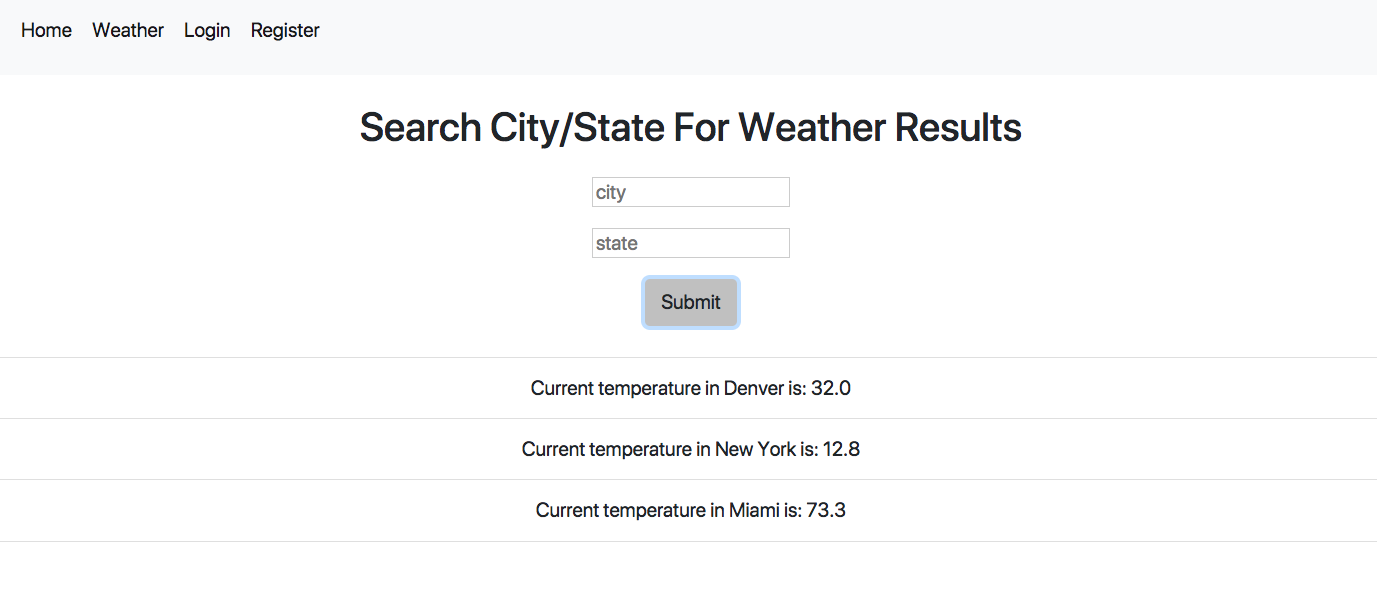
Task: Click into the state text box
Action: point(690,243)
